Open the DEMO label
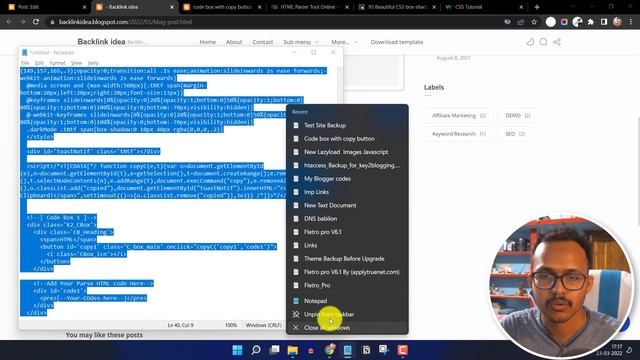Viewport: 640px width, 360px height. (x=518, y=116)
